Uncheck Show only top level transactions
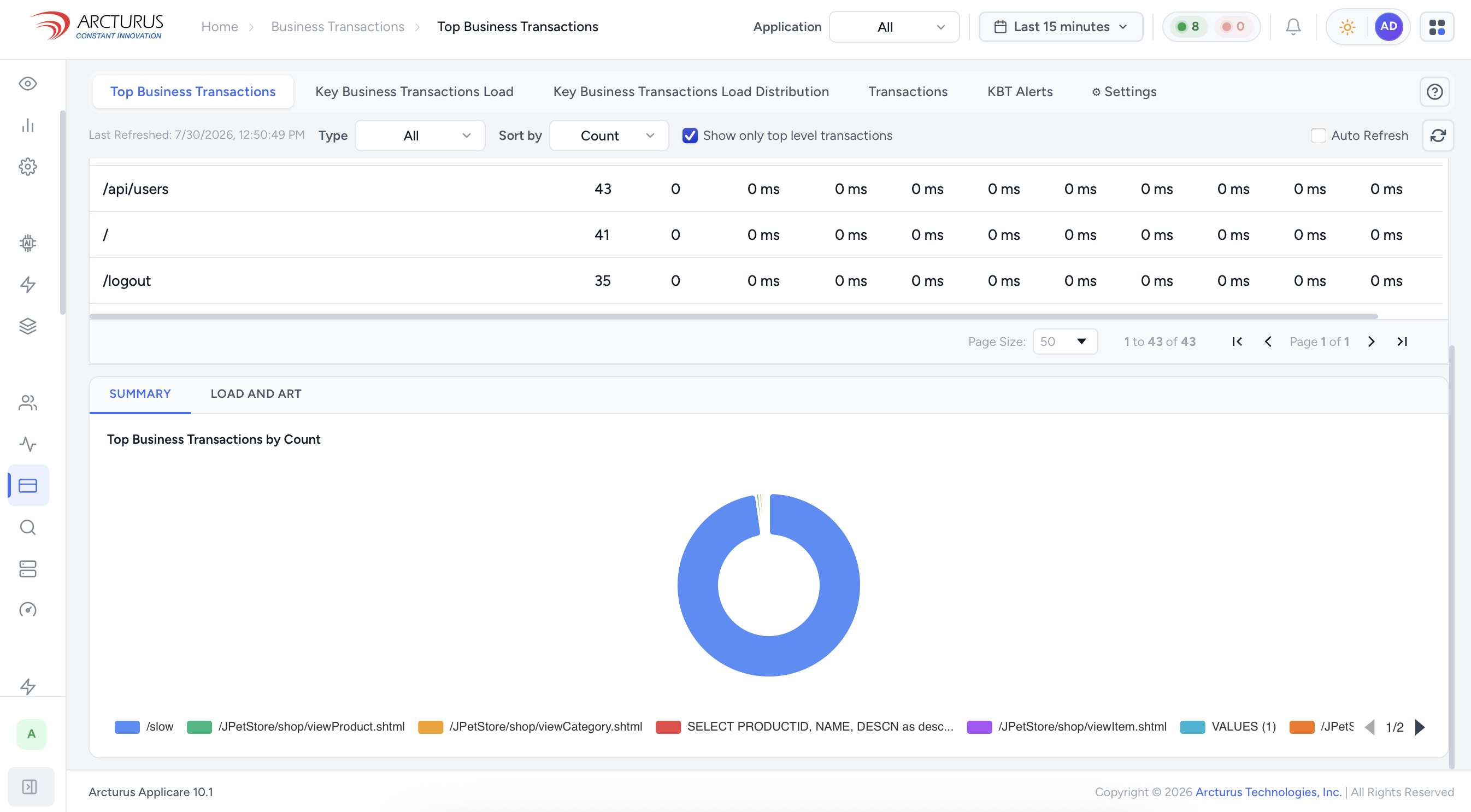The image size is (1471, 812). coord(690,136)
